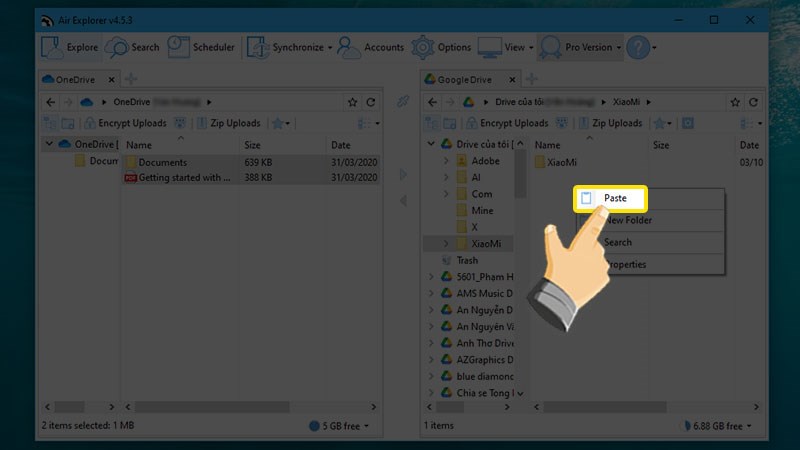Open the View menu

(x=505, y=47)
